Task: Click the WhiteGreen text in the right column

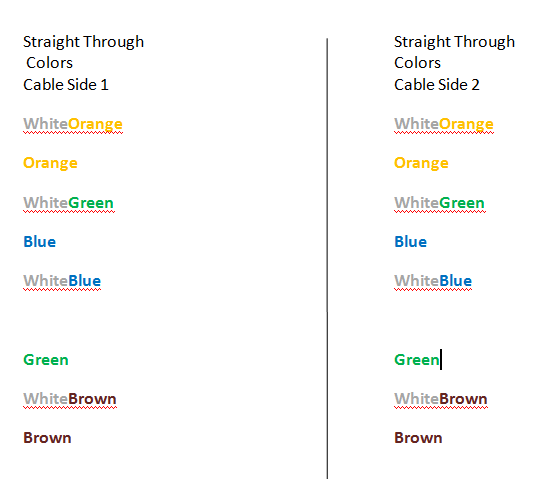Action: point(440,203)
